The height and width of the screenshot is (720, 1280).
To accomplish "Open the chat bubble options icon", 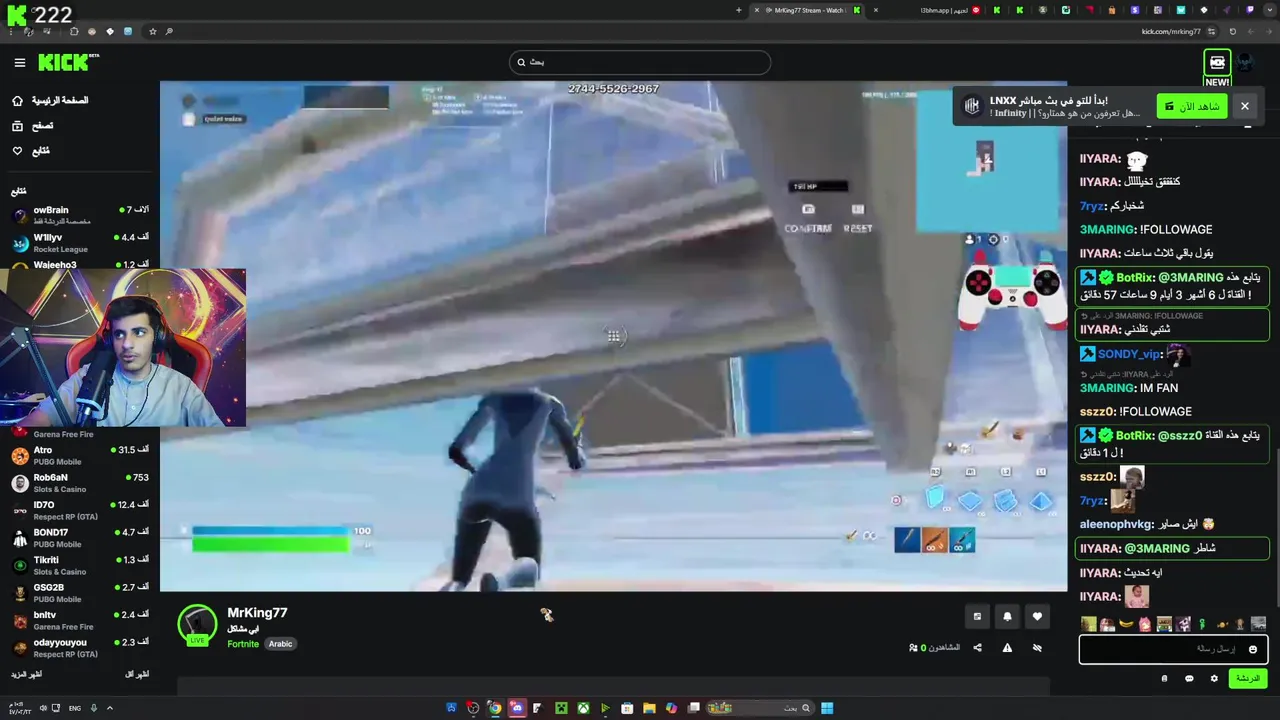I will tap(1189, 678).
